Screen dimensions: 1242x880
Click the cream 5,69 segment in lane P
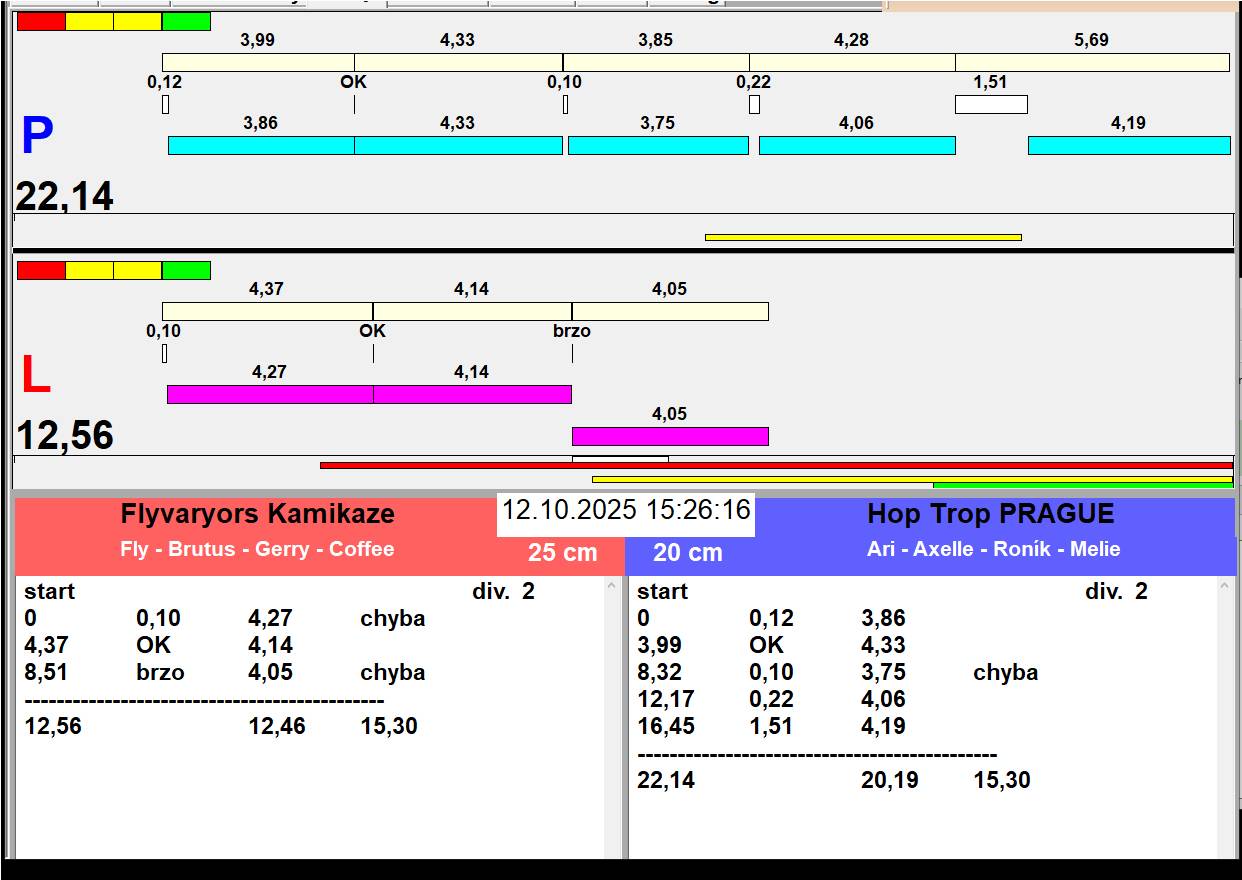click(1091, 62)
